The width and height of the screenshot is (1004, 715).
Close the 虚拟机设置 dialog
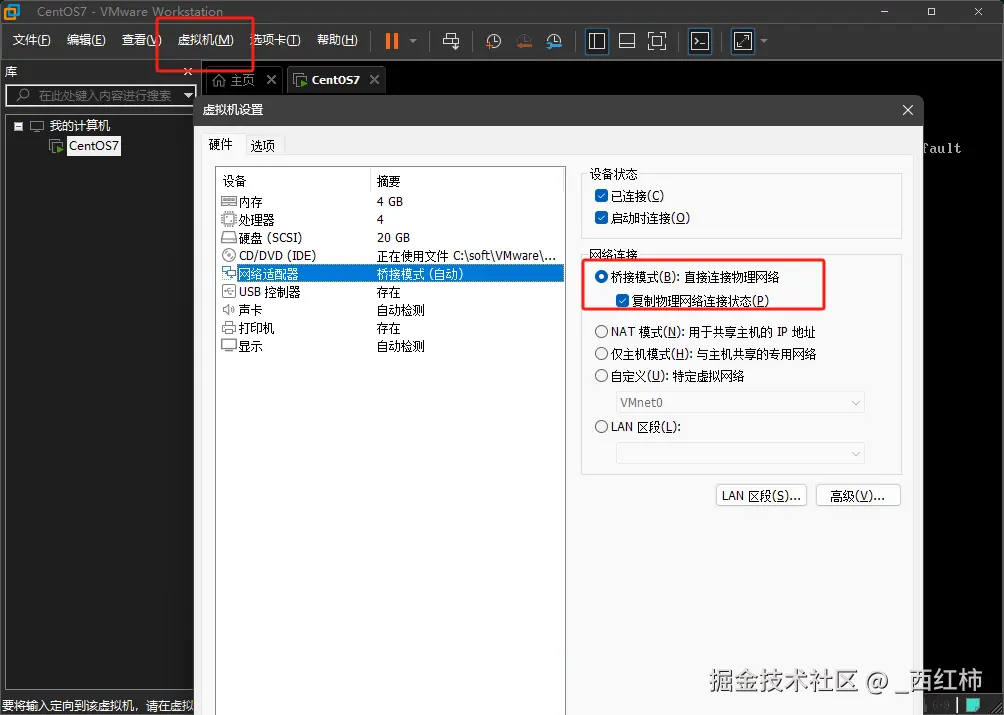click(907, 110)
